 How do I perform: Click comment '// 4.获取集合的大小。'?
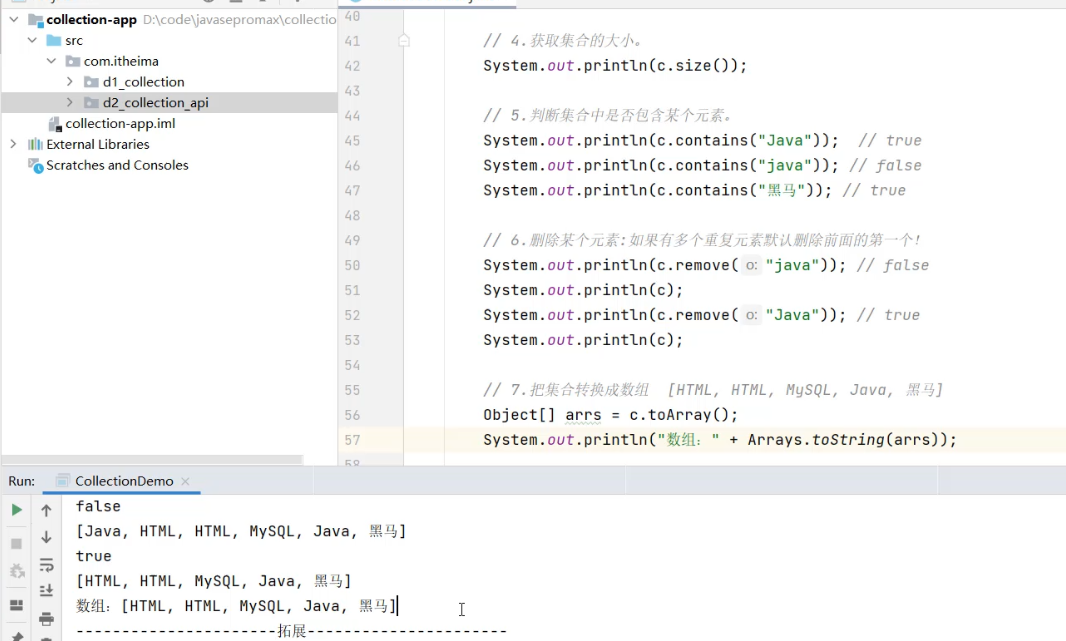click(x=563, y=41)
